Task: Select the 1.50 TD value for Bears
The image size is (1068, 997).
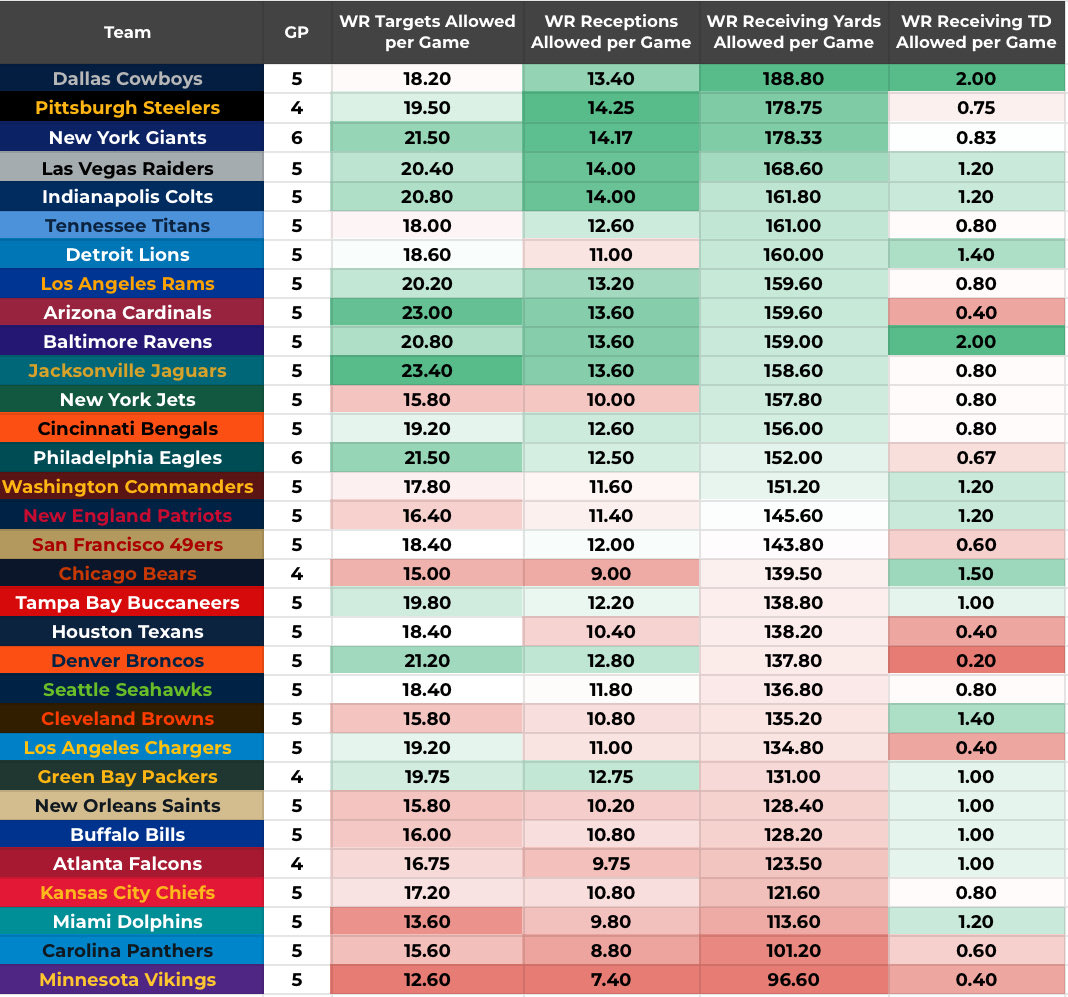Action: click(x=976, y=573)
